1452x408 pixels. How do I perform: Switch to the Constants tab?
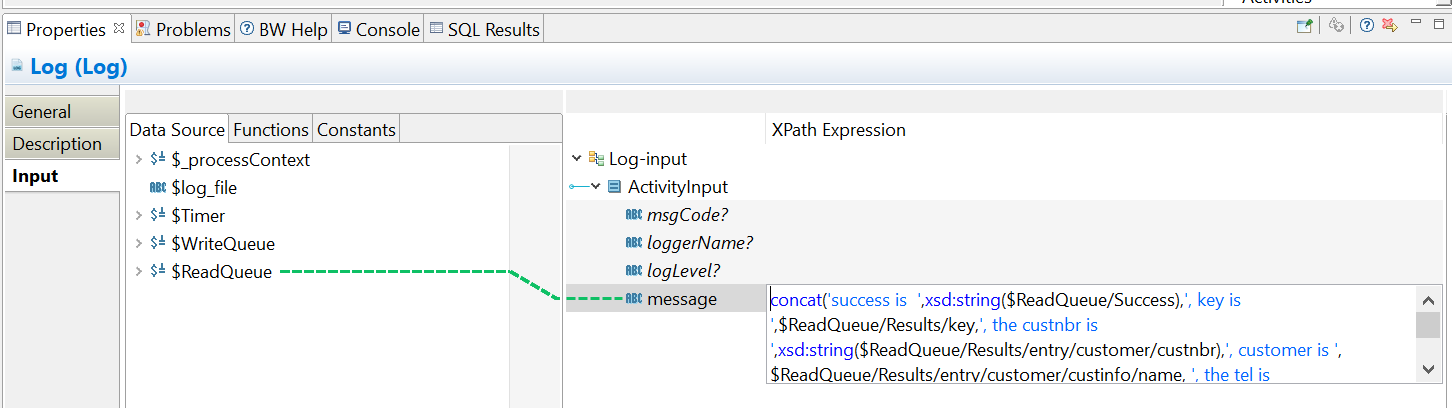(x=356, y=130)
